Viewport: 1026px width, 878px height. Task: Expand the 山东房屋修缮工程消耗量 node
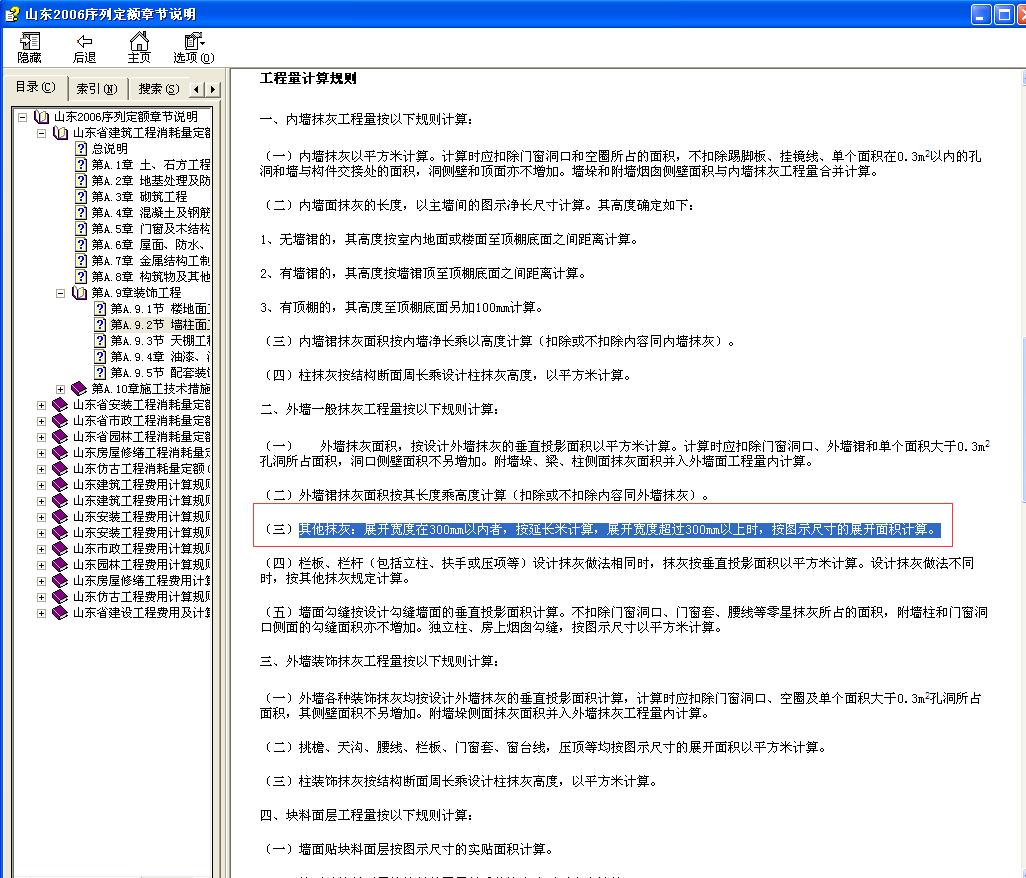pos(41,453)
